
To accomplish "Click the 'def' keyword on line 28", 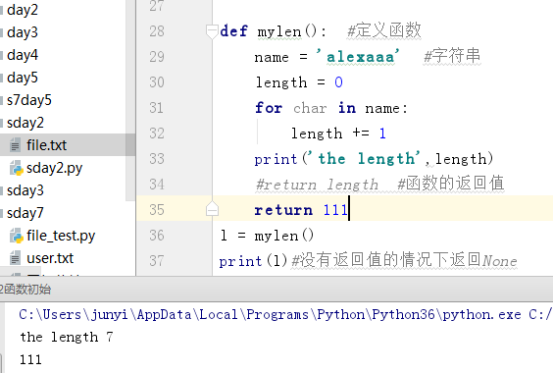I will point(234,31).
